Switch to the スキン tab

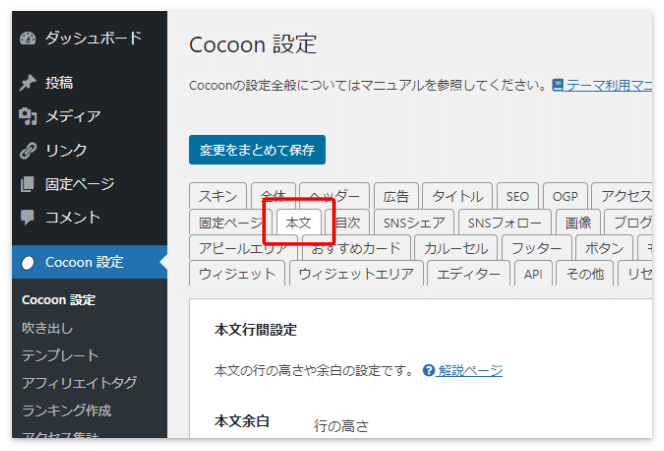tap(218, 196)
